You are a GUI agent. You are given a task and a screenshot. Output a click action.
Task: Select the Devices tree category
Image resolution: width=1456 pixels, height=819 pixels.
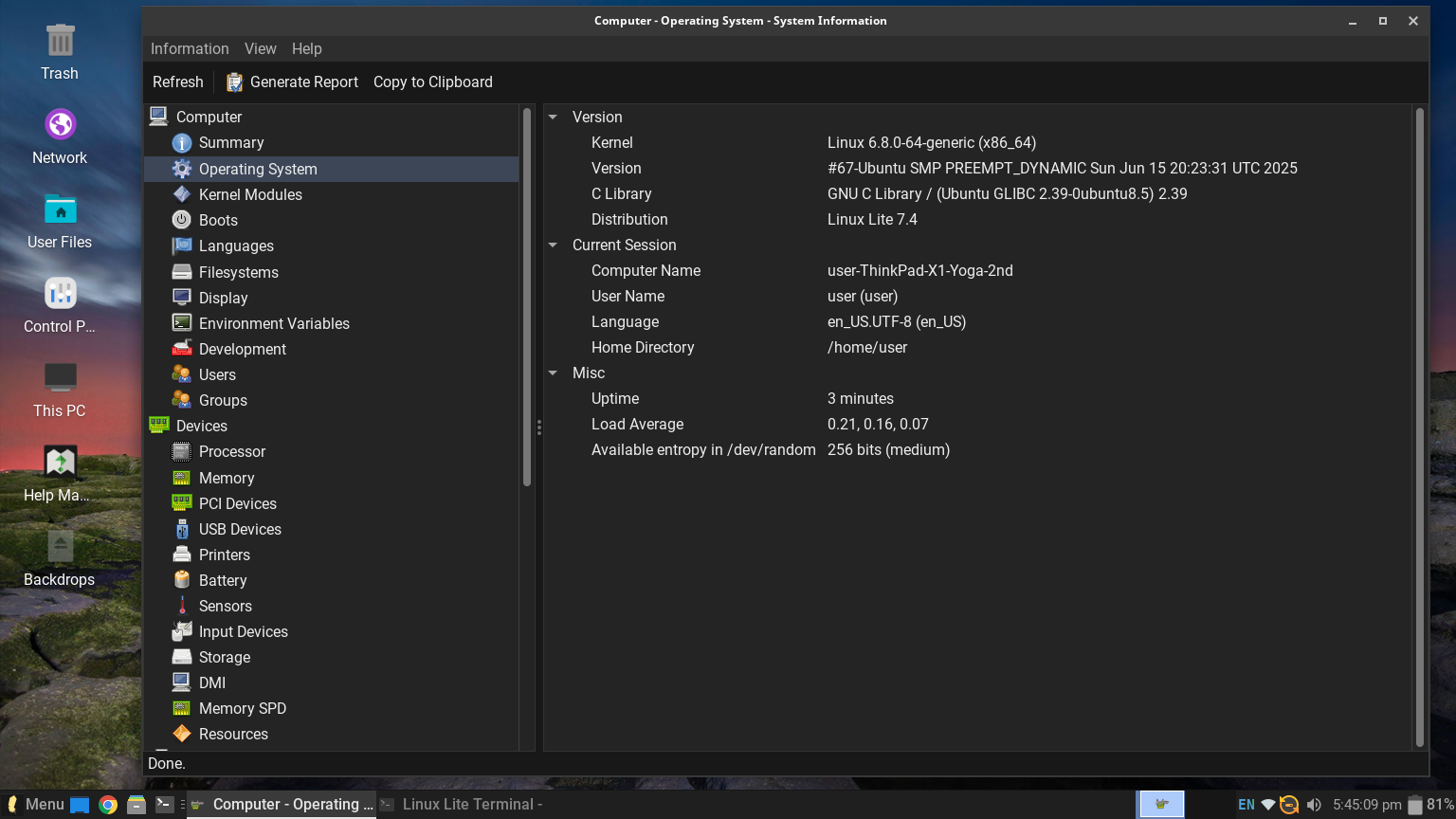(201, 426)
